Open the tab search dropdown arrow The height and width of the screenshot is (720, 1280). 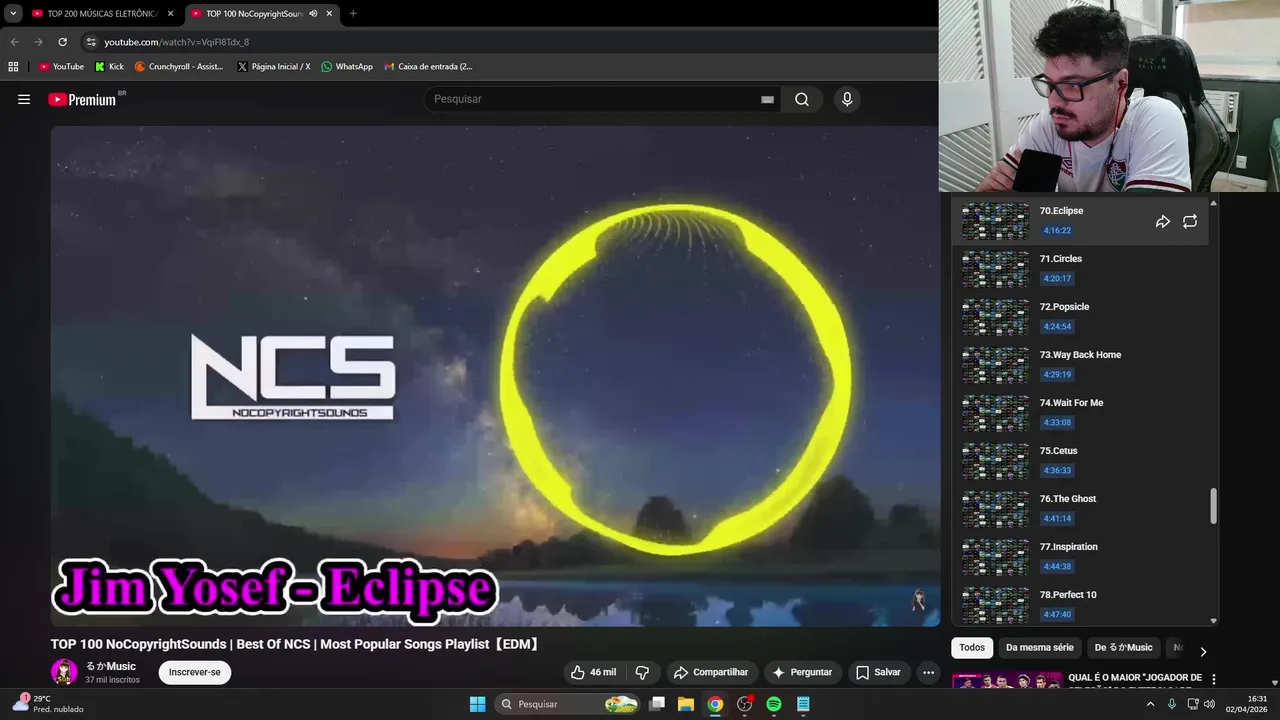click(13, 13)
